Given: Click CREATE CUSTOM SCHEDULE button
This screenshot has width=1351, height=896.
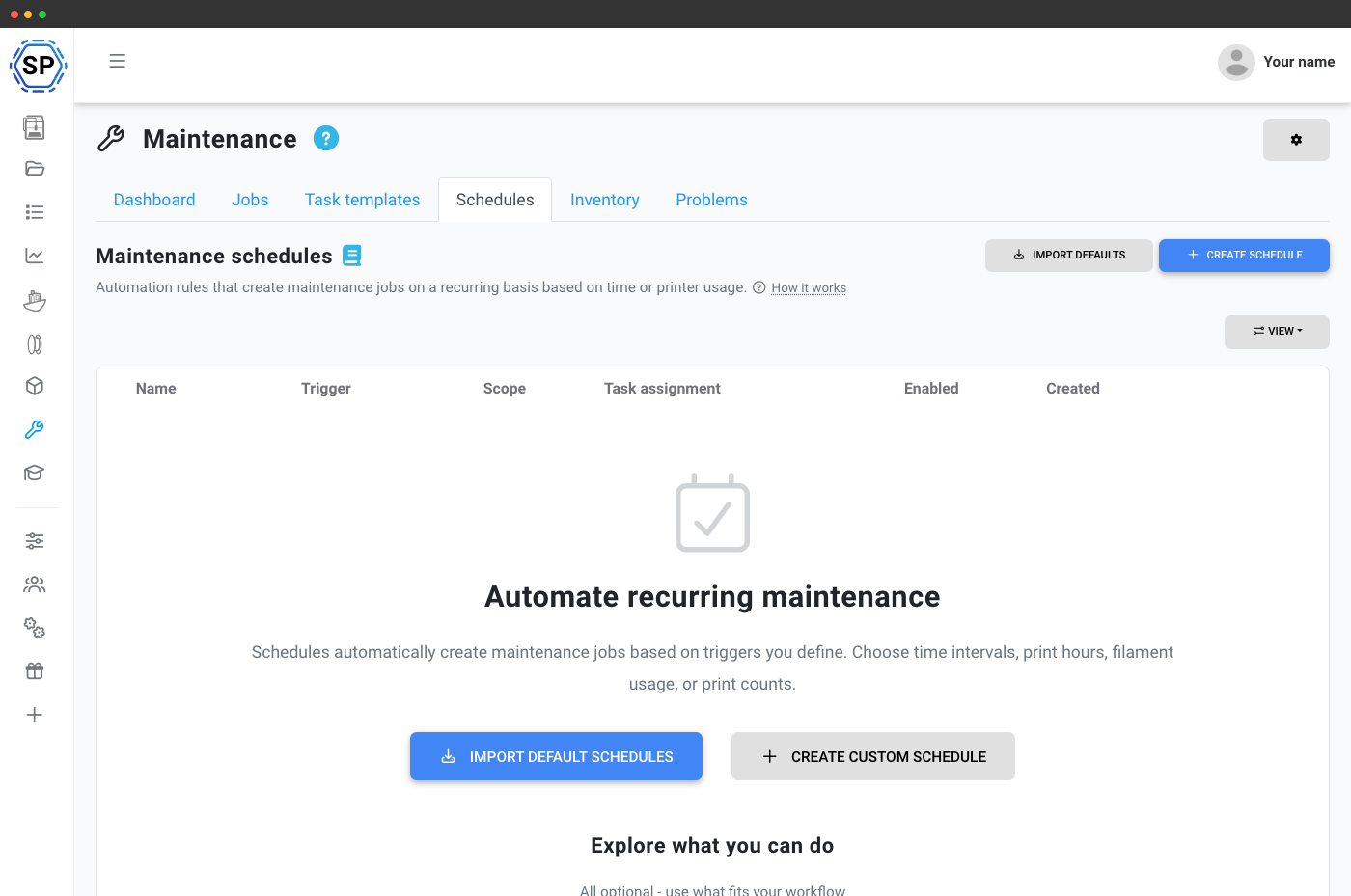Looking at the screenshot, I should pyautogui.click(x=873, y=756).
